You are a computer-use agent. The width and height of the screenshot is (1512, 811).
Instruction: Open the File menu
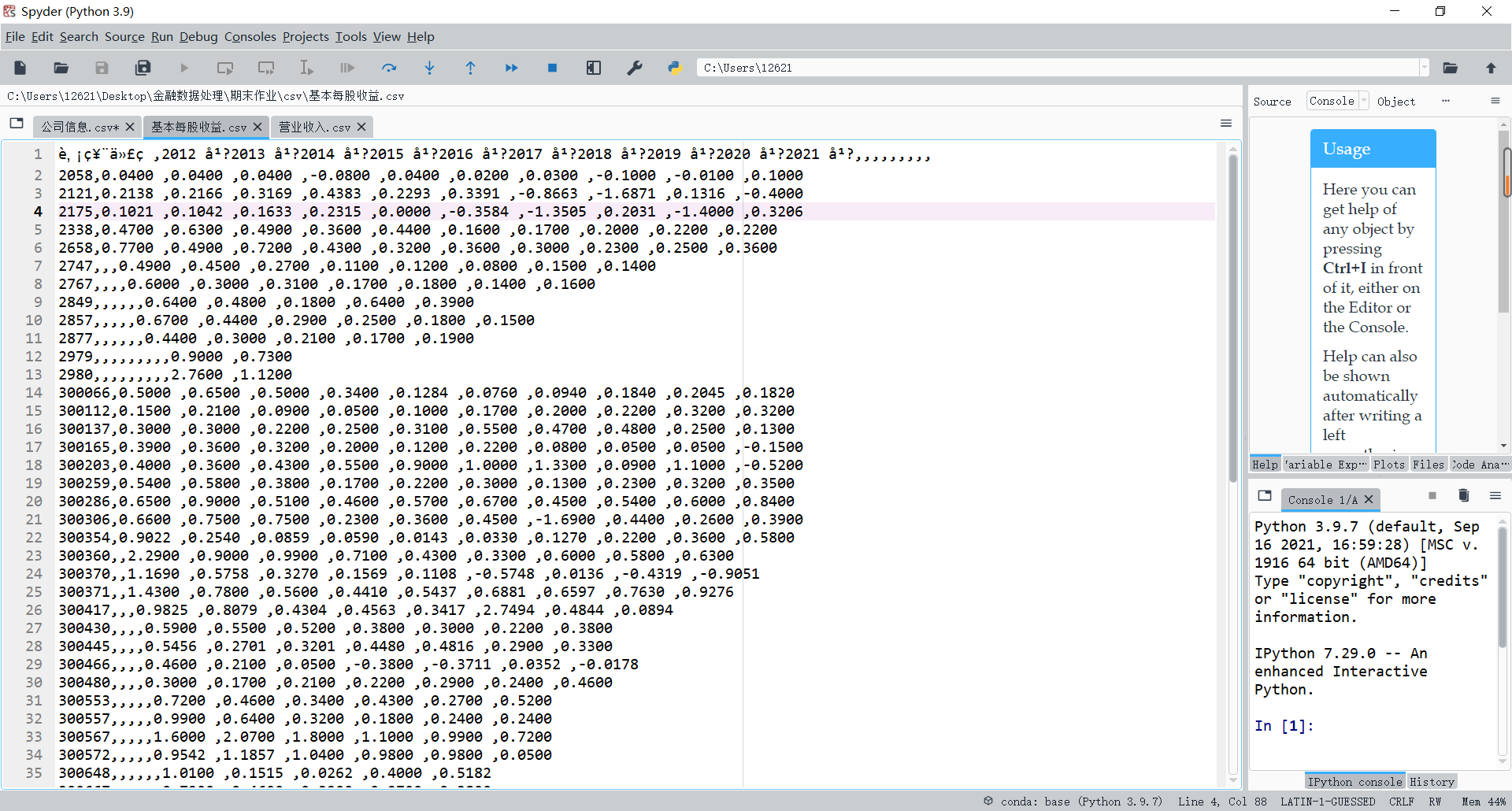(x=15, y=36)
